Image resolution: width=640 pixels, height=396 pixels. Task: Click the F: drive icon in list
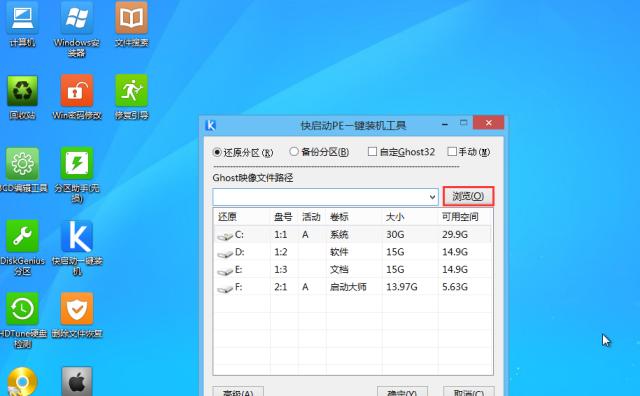224,288
